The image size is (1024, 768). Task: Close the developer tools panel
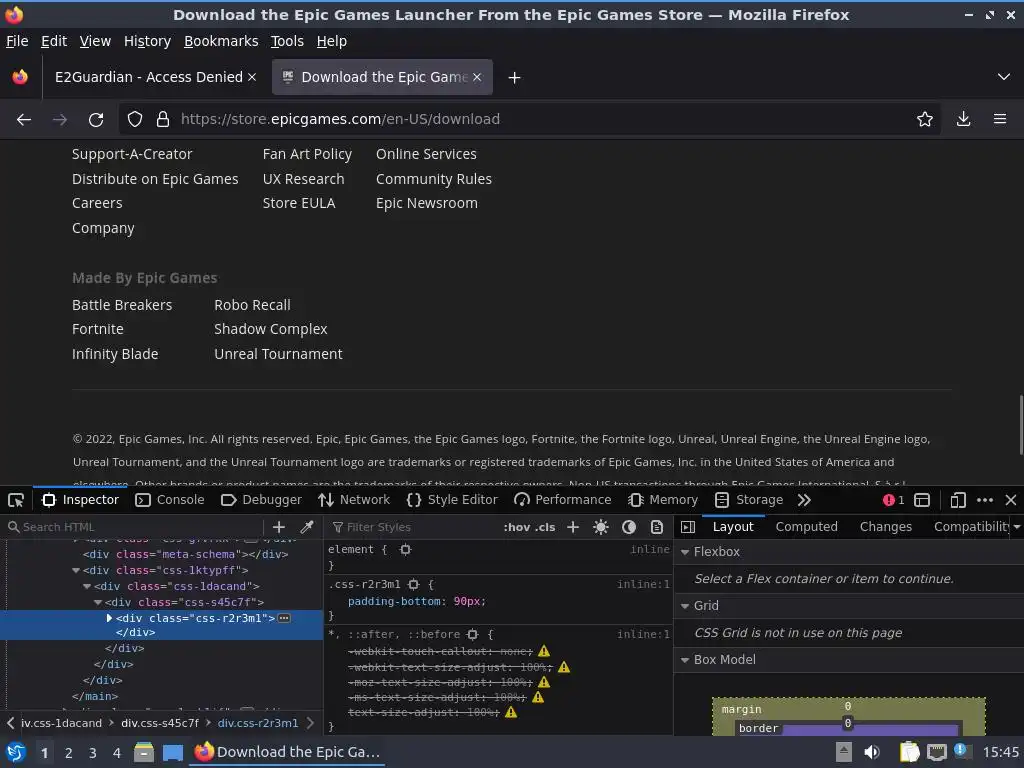(x=1011, y=500)
